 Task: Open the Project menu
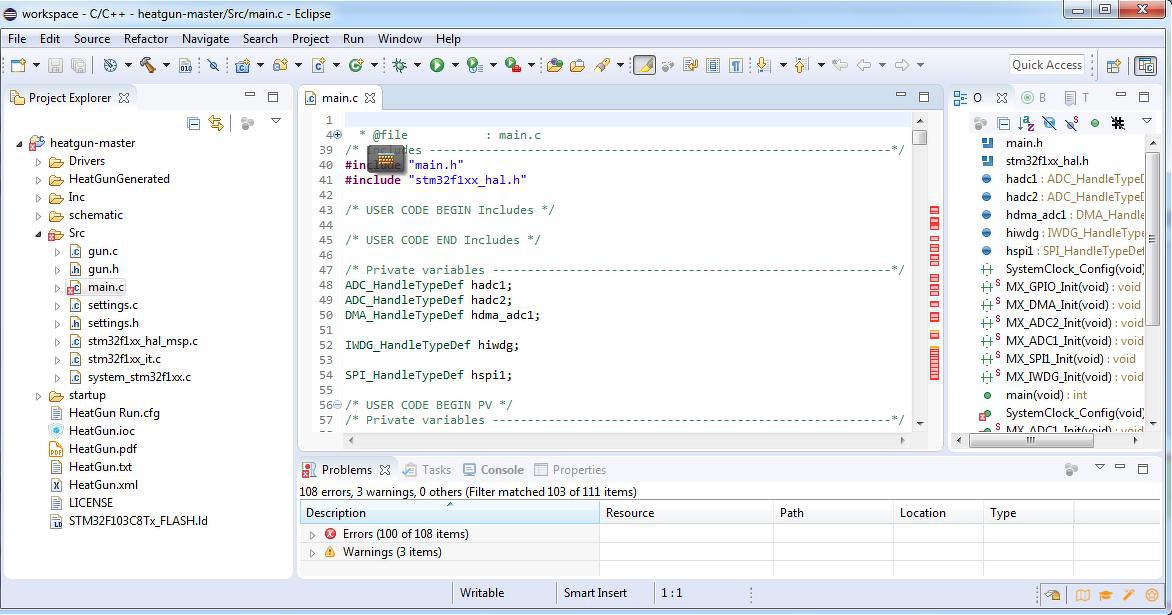[x=310, y=39]
